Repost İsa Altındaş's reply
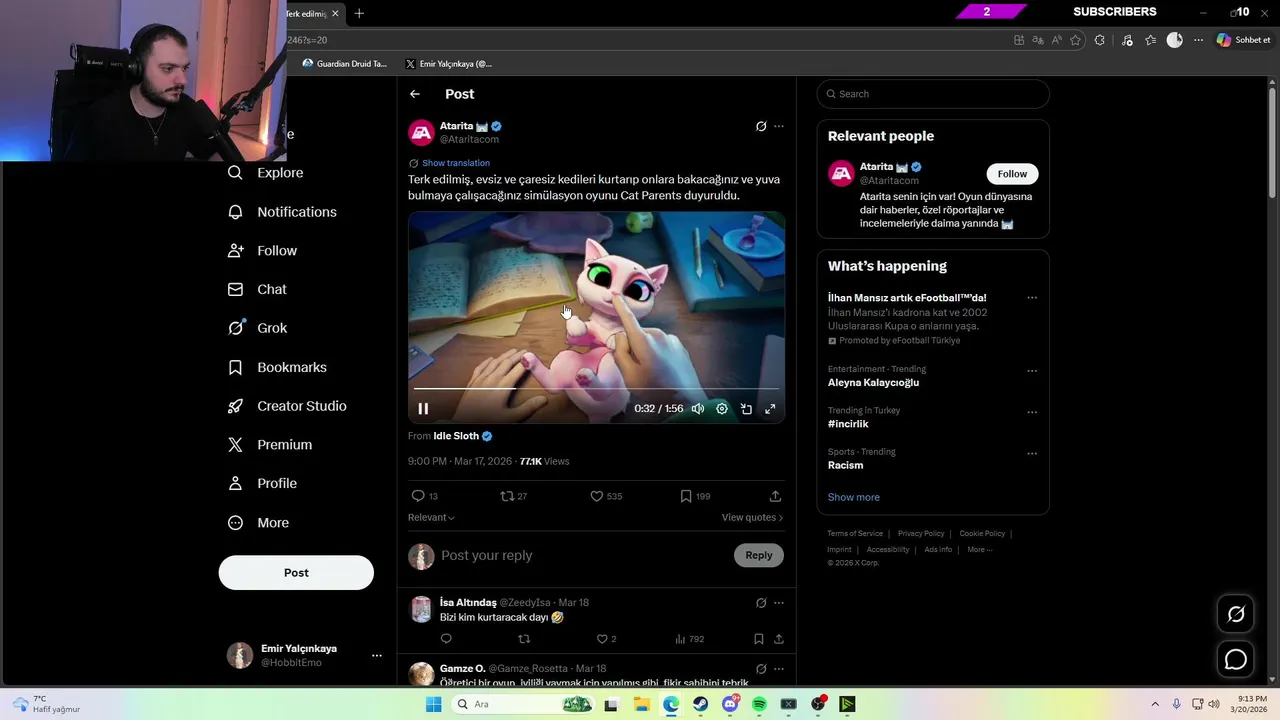Image resolution: width=1280 pixels, height=720 pixels. (x=524, y=639)
